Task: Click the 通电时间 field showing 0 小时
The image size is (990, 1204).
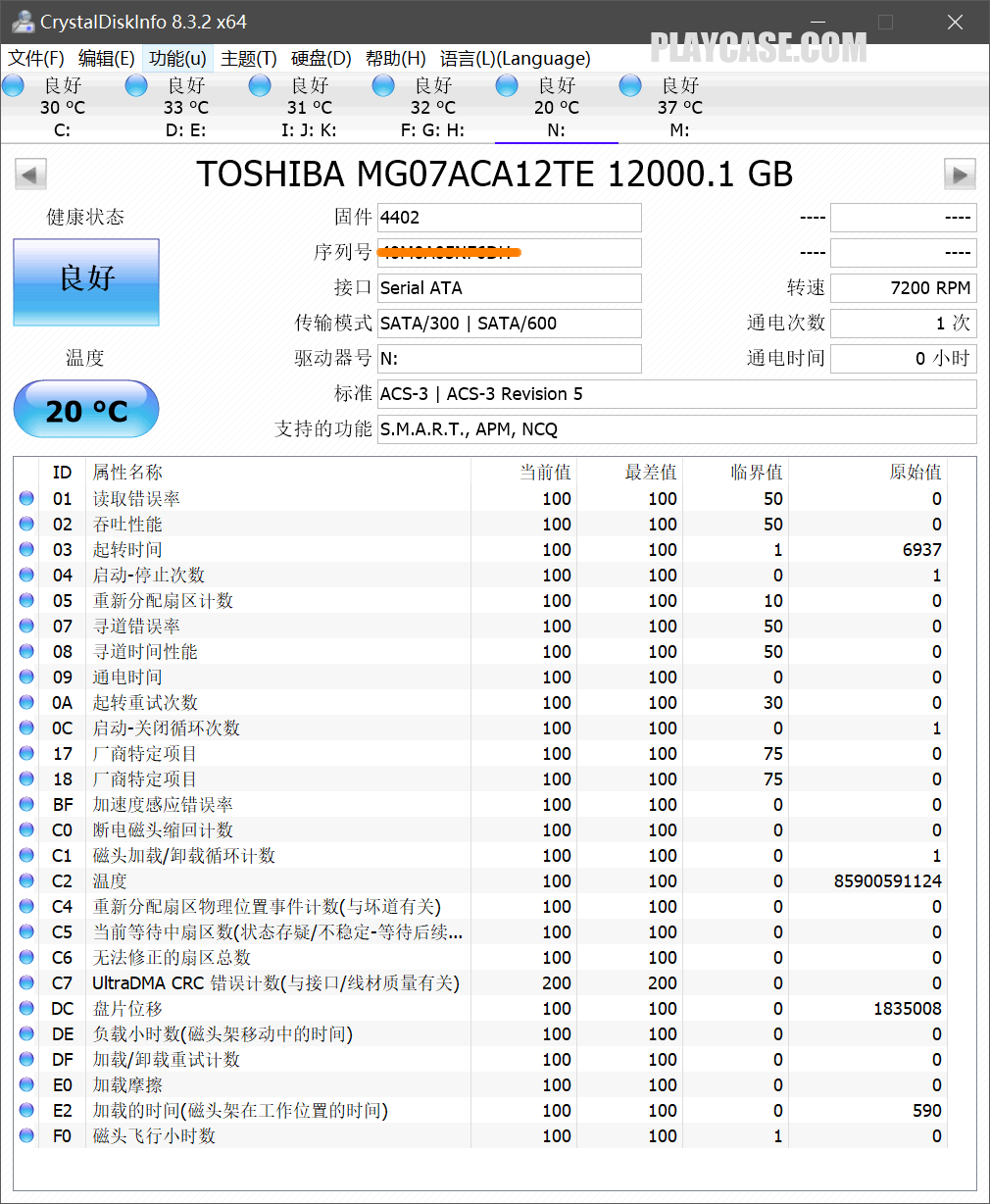Action: (x=904, y=359)
